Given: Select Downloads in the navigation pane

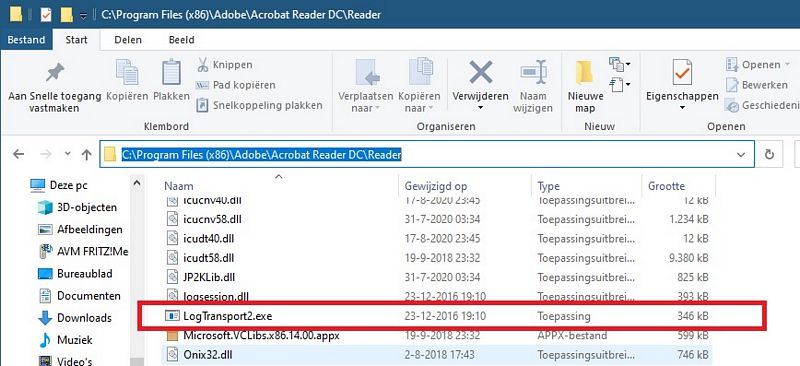Looking at the screenshot, I should 74,318.
